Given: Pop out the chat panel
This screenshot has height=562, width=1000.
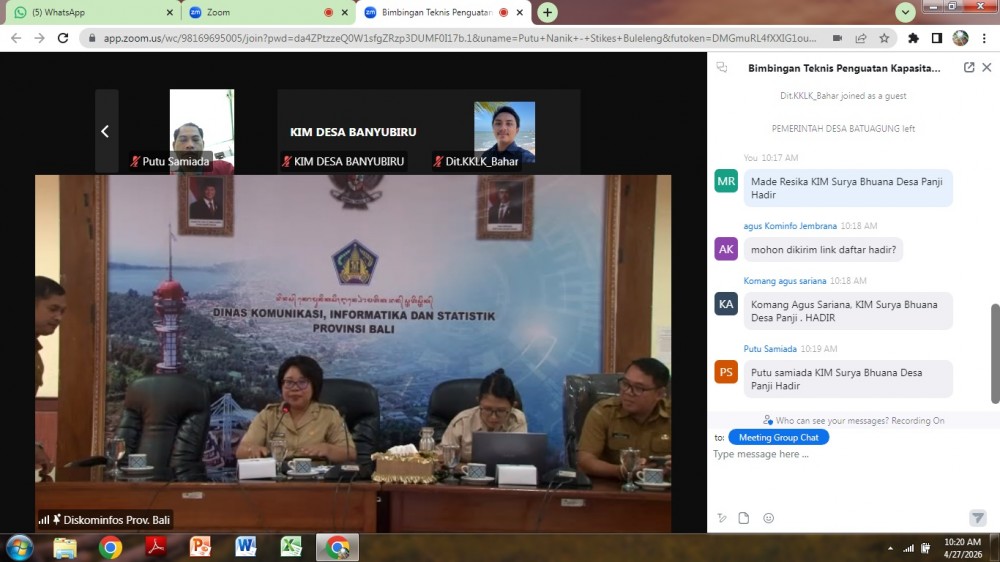Looking at the screenshot, I should pyautogui.click(x=969, y=68).
